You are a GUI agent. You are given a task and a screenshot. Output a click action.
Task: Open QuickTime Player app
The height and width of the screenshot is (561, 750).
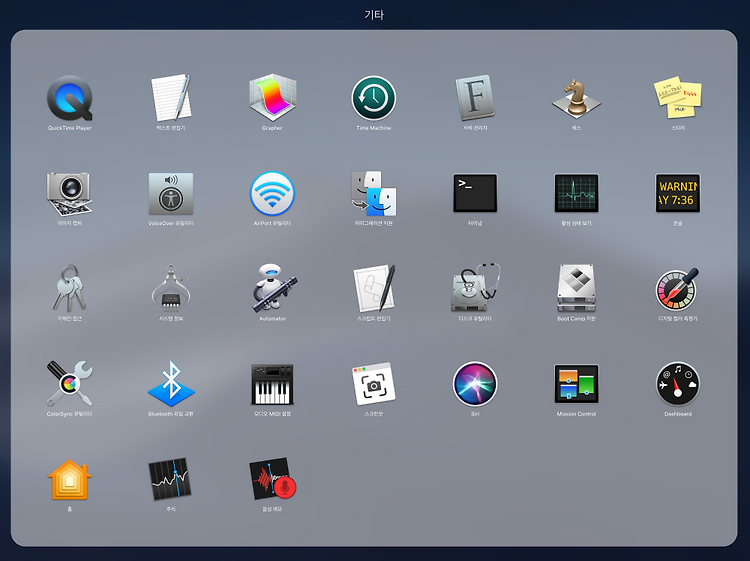click(69, 98)
